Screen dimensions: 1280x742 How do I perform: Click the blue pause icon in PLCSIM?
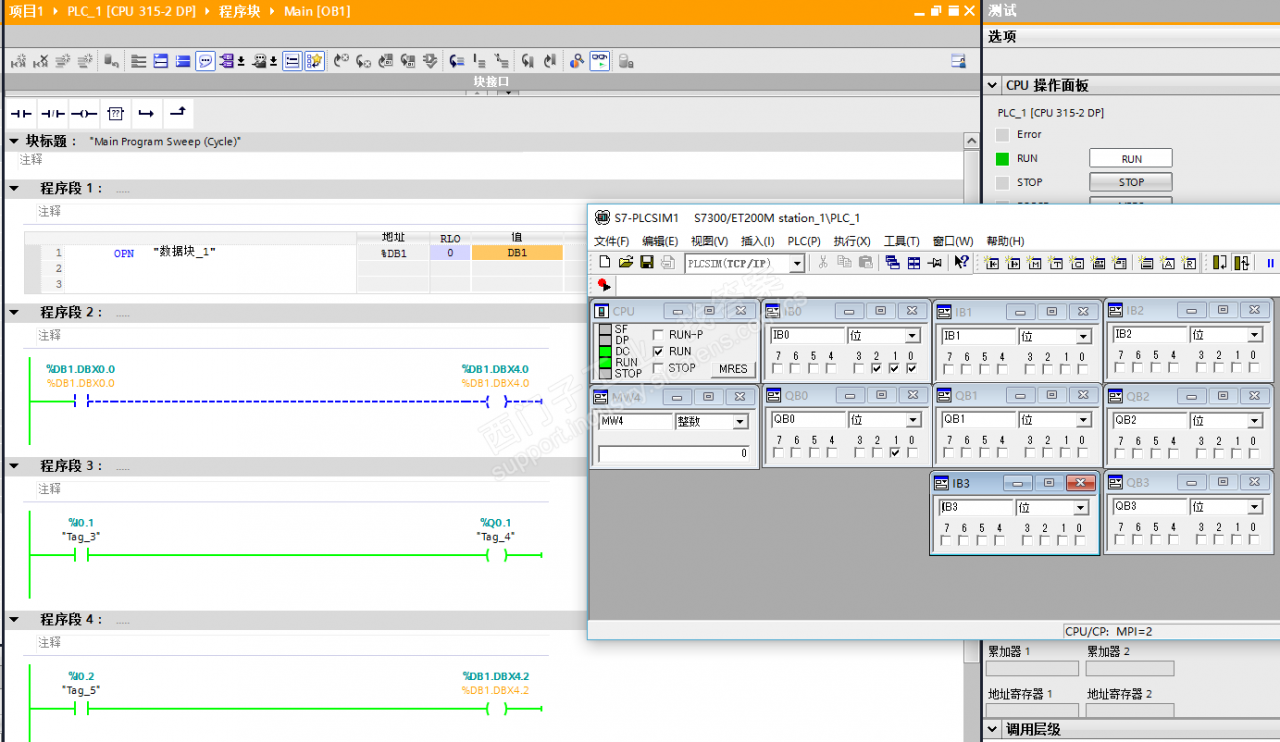coord(1271,263)
